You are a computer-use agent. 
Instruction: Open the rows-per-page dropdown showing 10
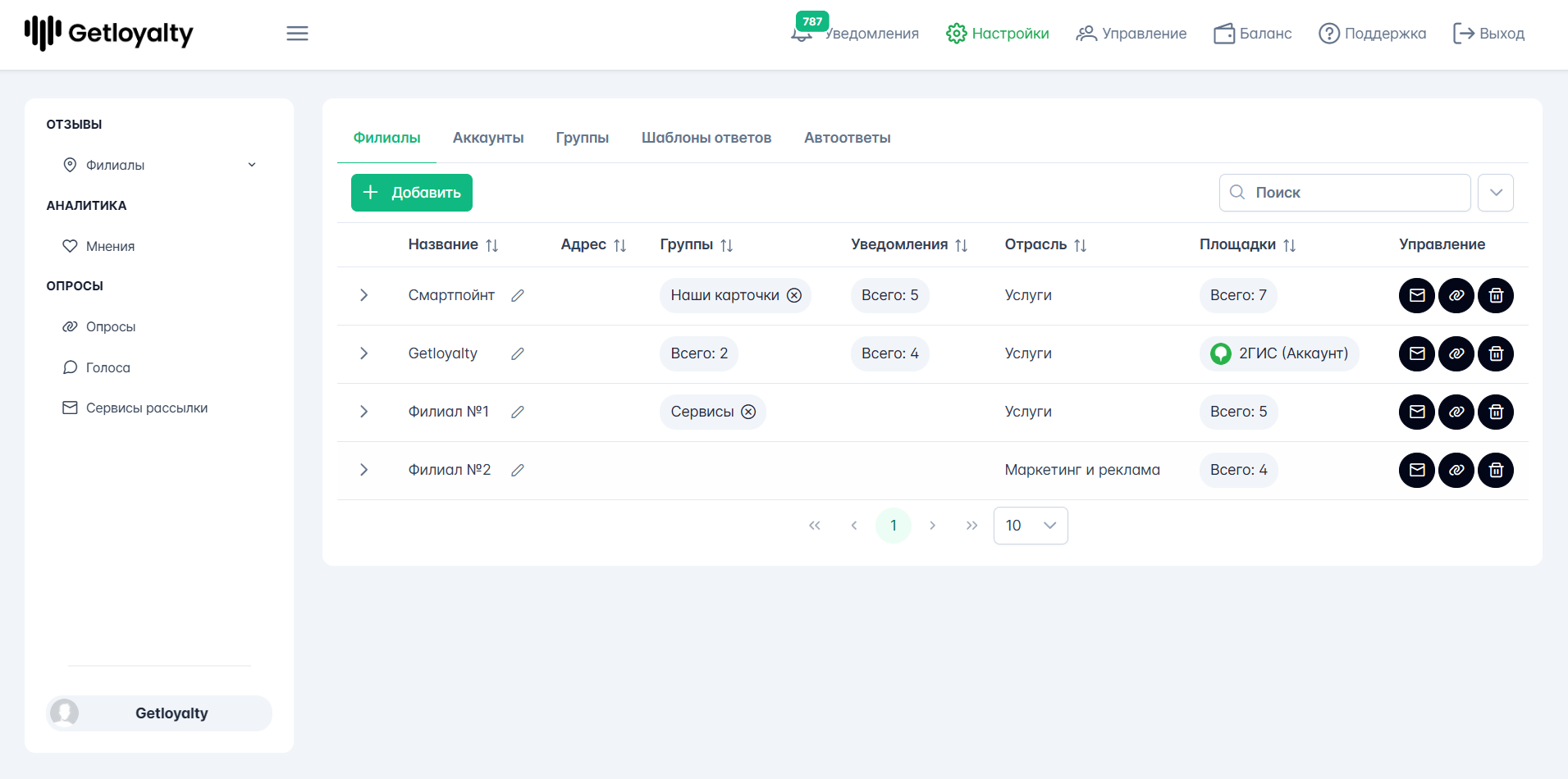(x=1031, y=526)
